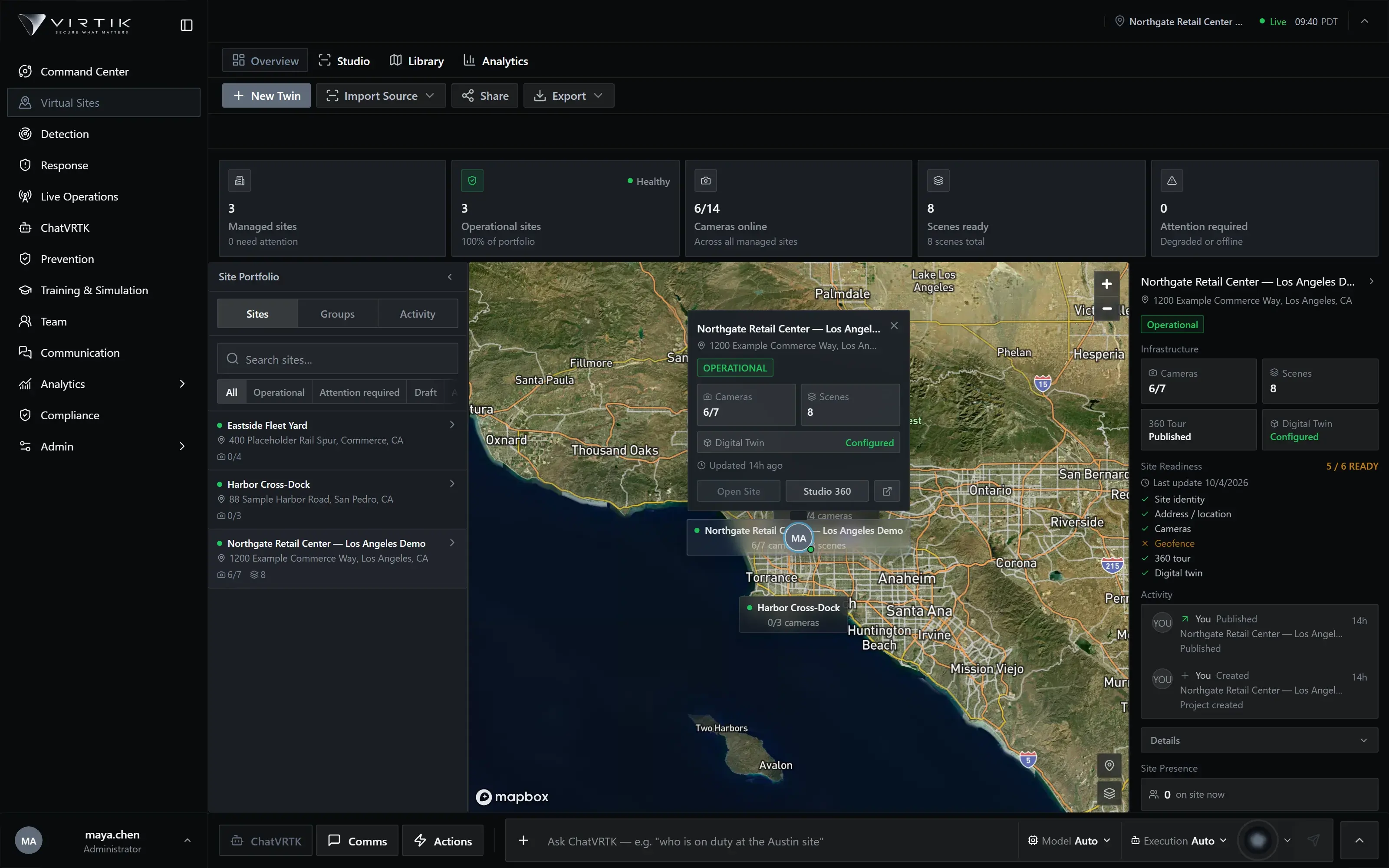The height and width of the screenshot is (868, 1389).
Task: Open the Library tab
Action: tap(417, 60)
